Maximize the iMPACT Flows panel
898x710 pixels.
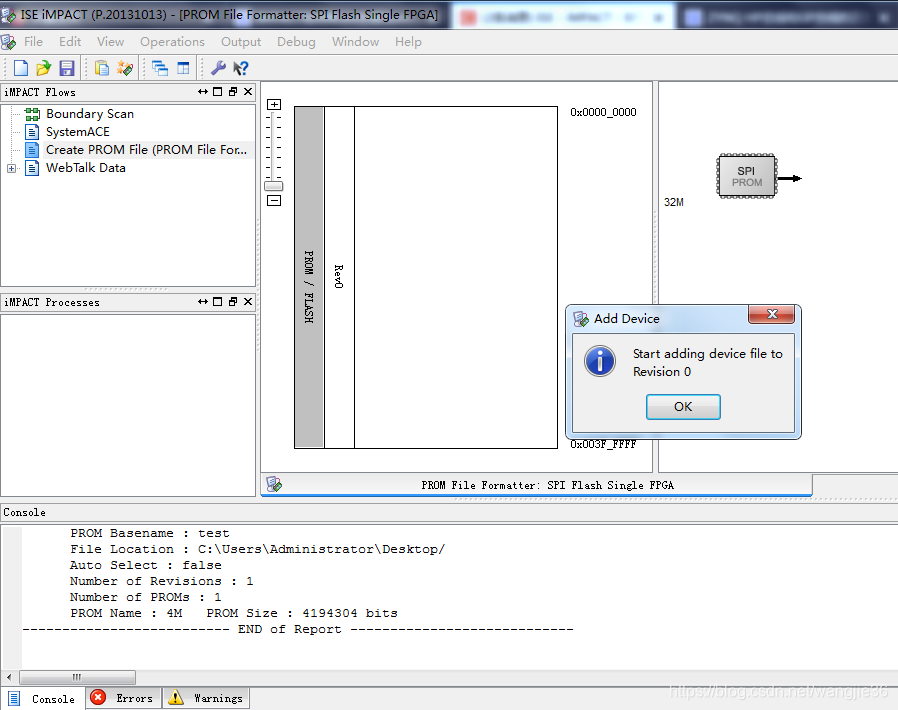[x=218, y=92]
